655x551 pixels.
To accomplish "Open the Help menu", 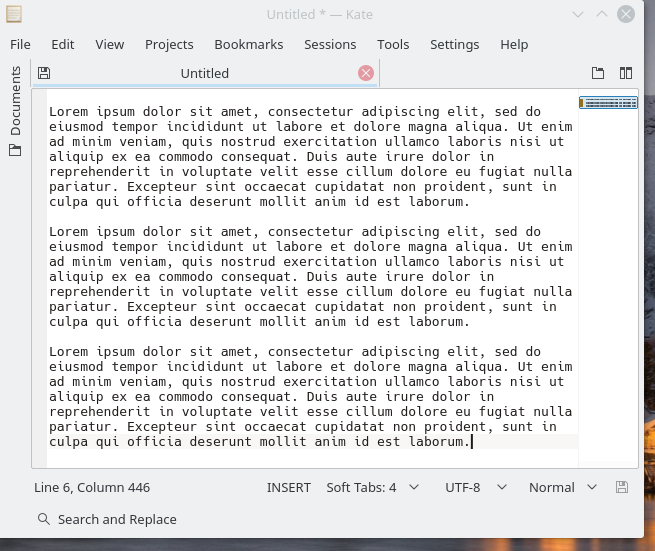I will pyautogui.click(x=514, y=45).
